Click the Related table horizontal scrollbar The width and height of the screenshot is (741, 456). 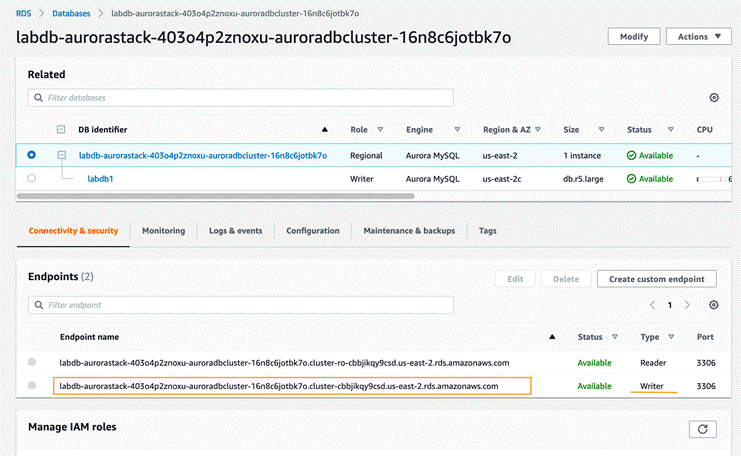click(215, 196)
